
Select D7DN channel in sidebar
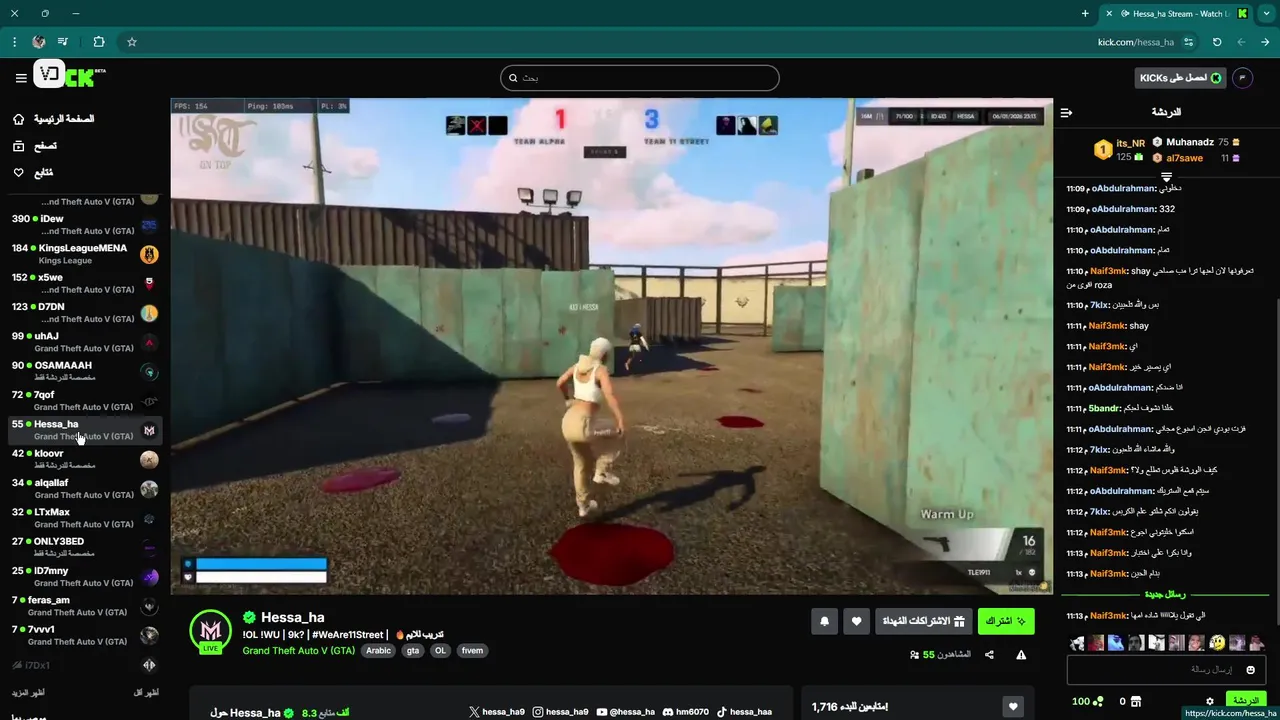(x=85, y=313)
